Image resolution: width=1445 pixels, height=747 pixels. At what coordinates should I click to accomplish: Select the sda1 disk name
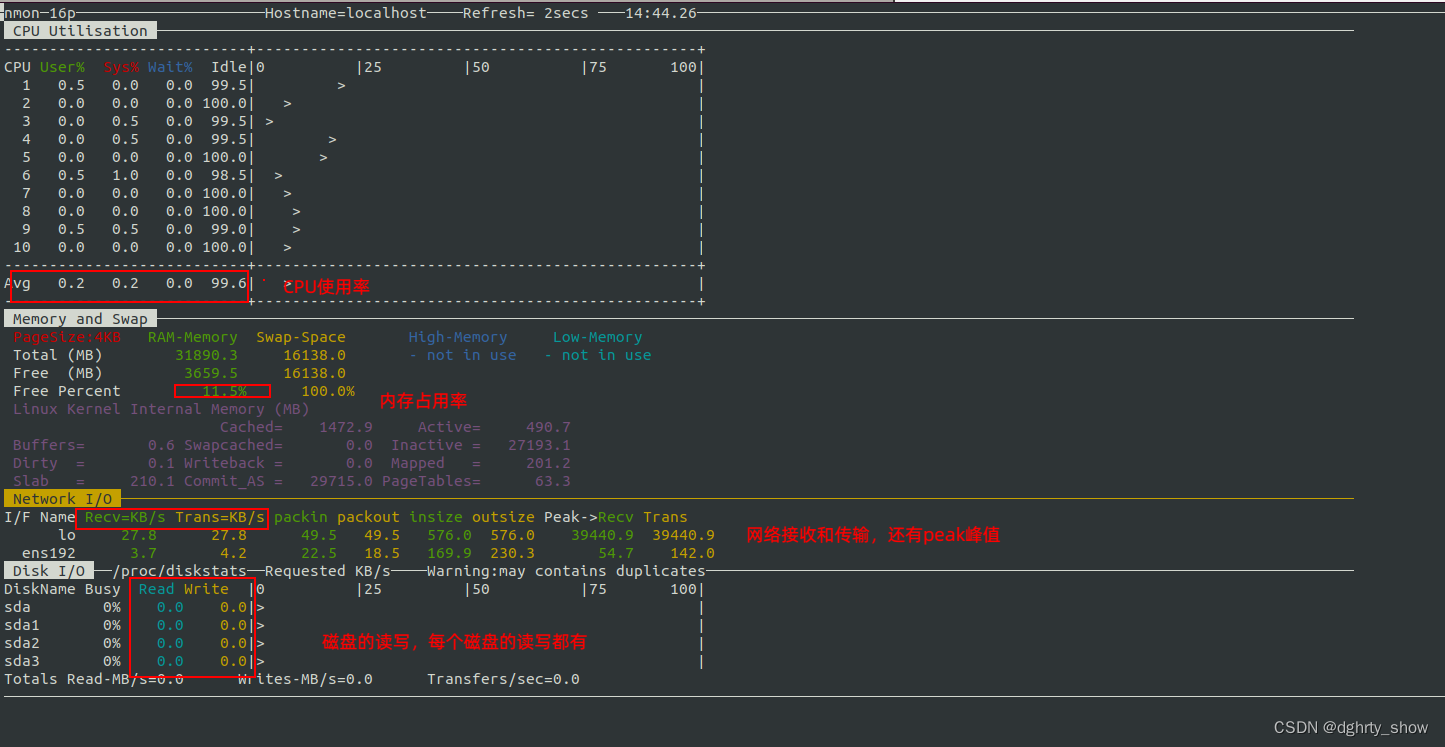[x=21, y=625]
